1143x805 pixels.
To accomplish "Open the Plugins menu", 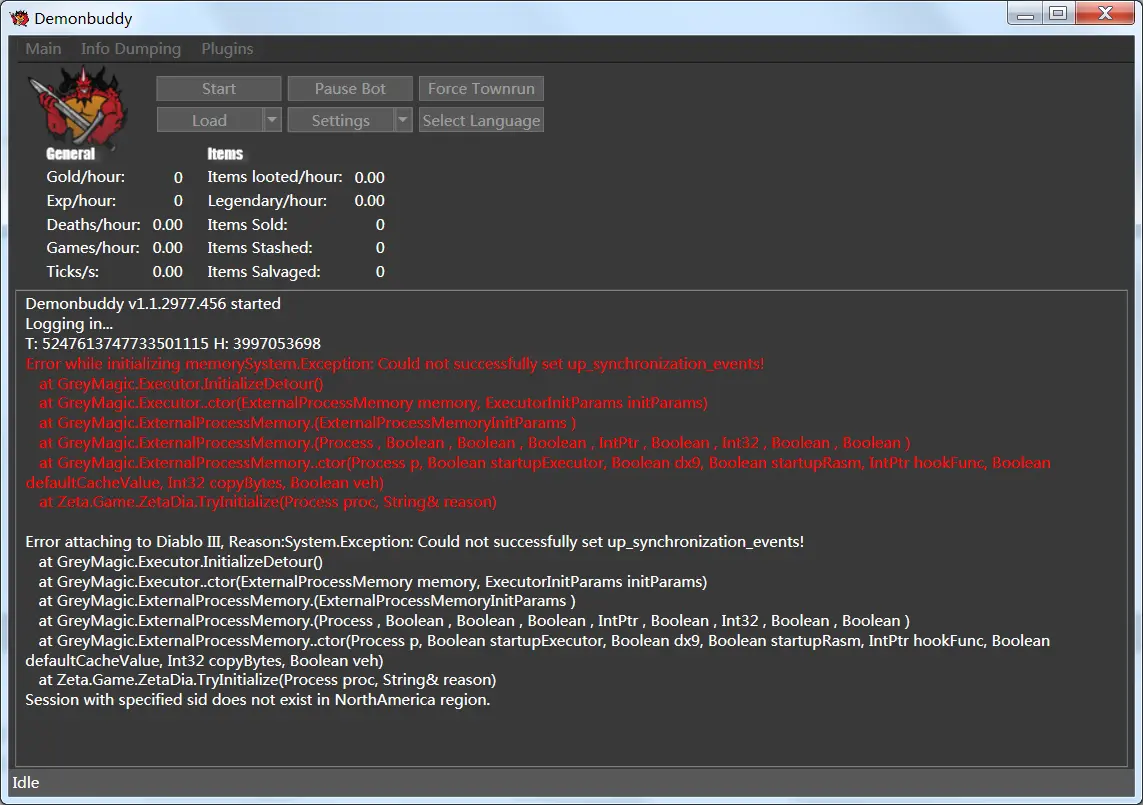I will 227,49.
